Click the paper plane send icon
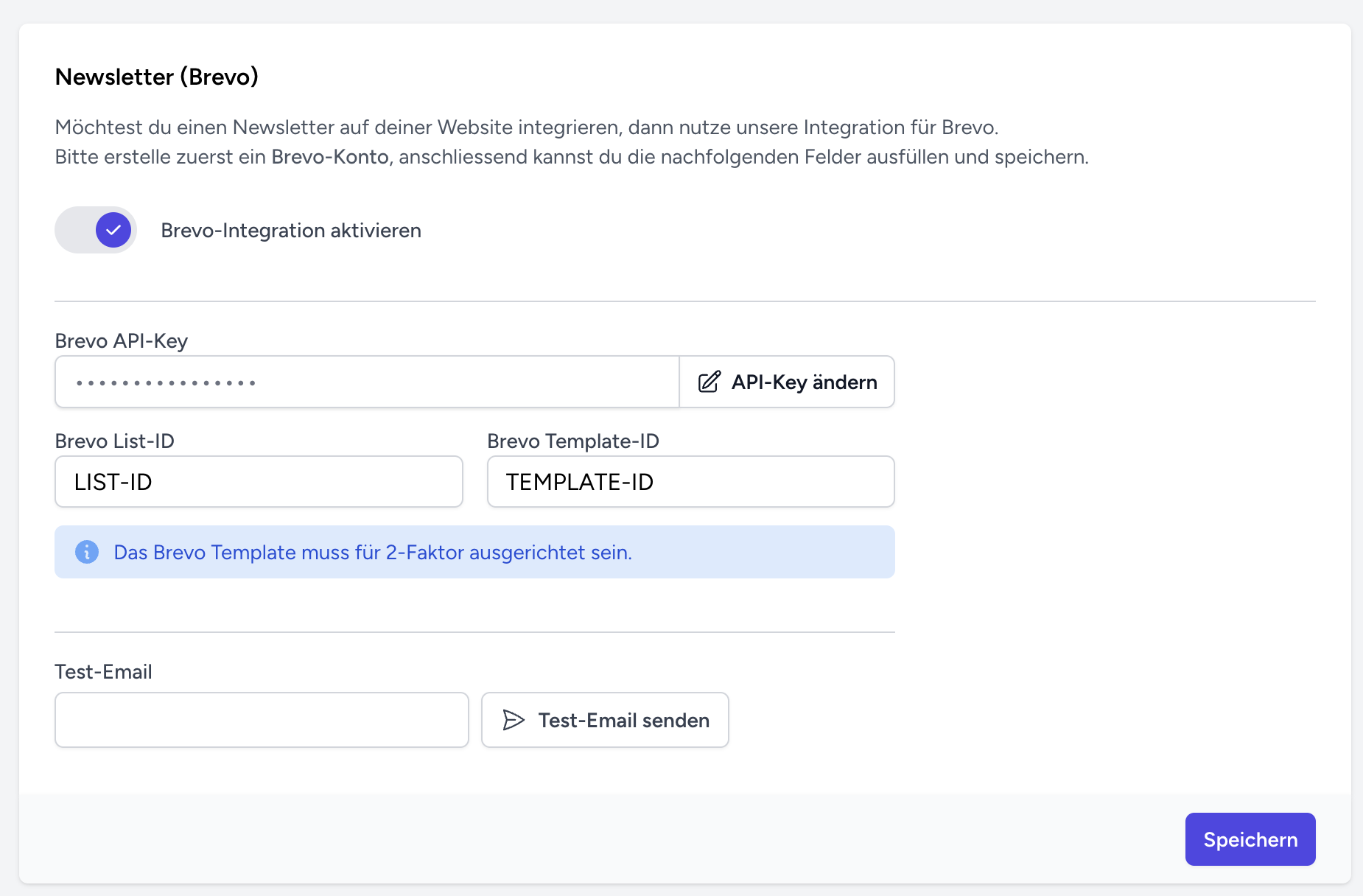This screenshot has width=1363, height=896. coord(514,720)
